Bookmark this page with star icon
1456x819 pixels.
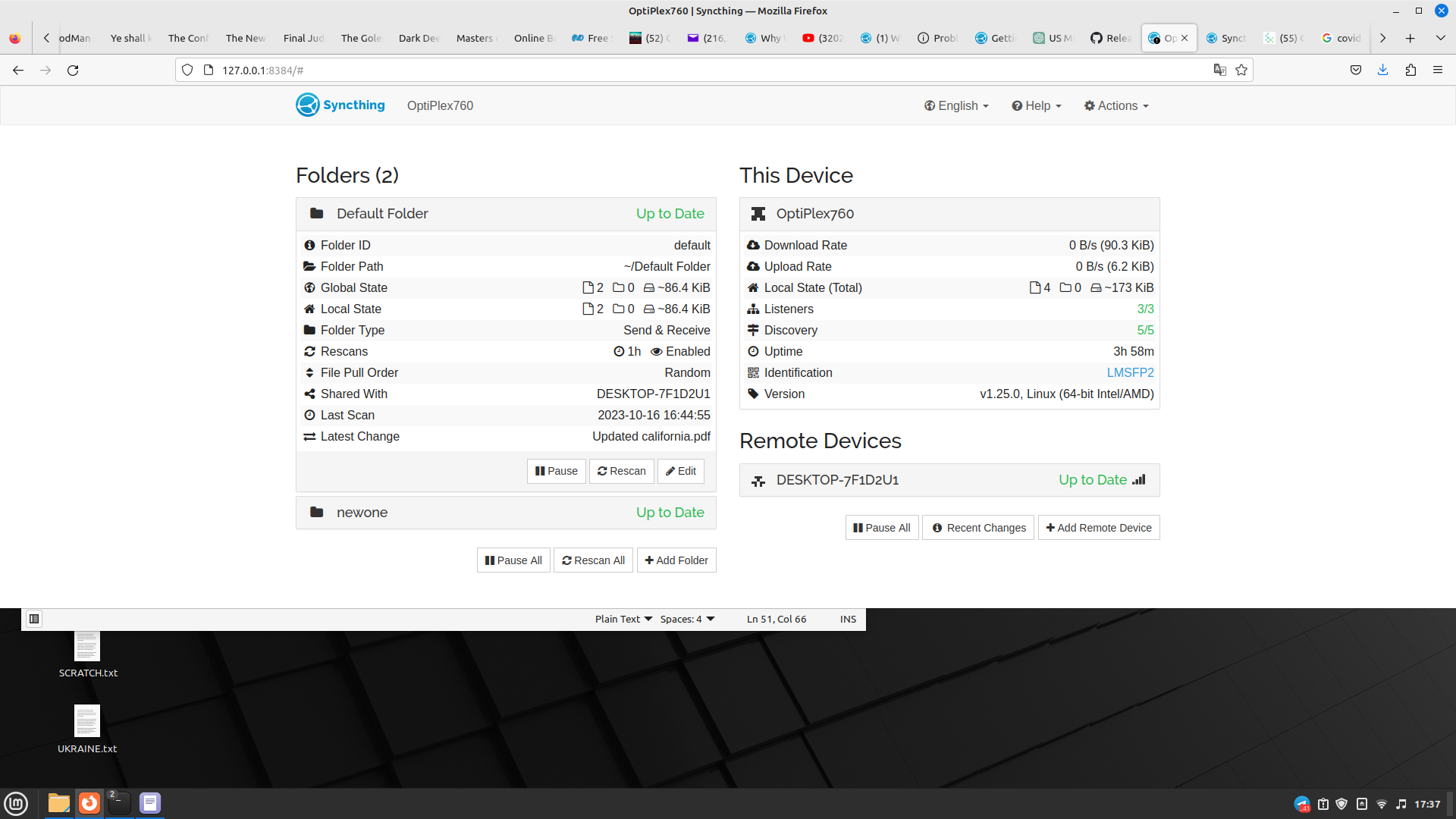[x=1241, y=70]
